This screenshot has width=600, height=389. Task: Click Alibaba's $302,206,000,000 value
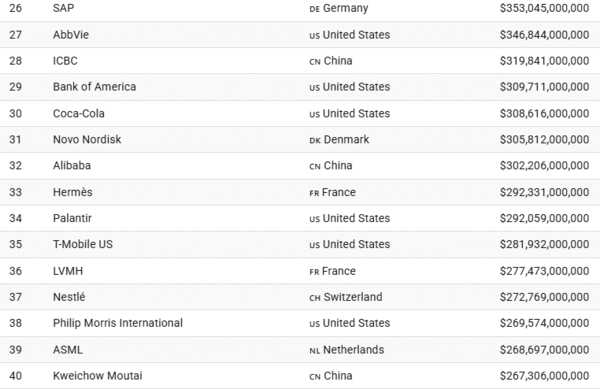click(544, 166)
